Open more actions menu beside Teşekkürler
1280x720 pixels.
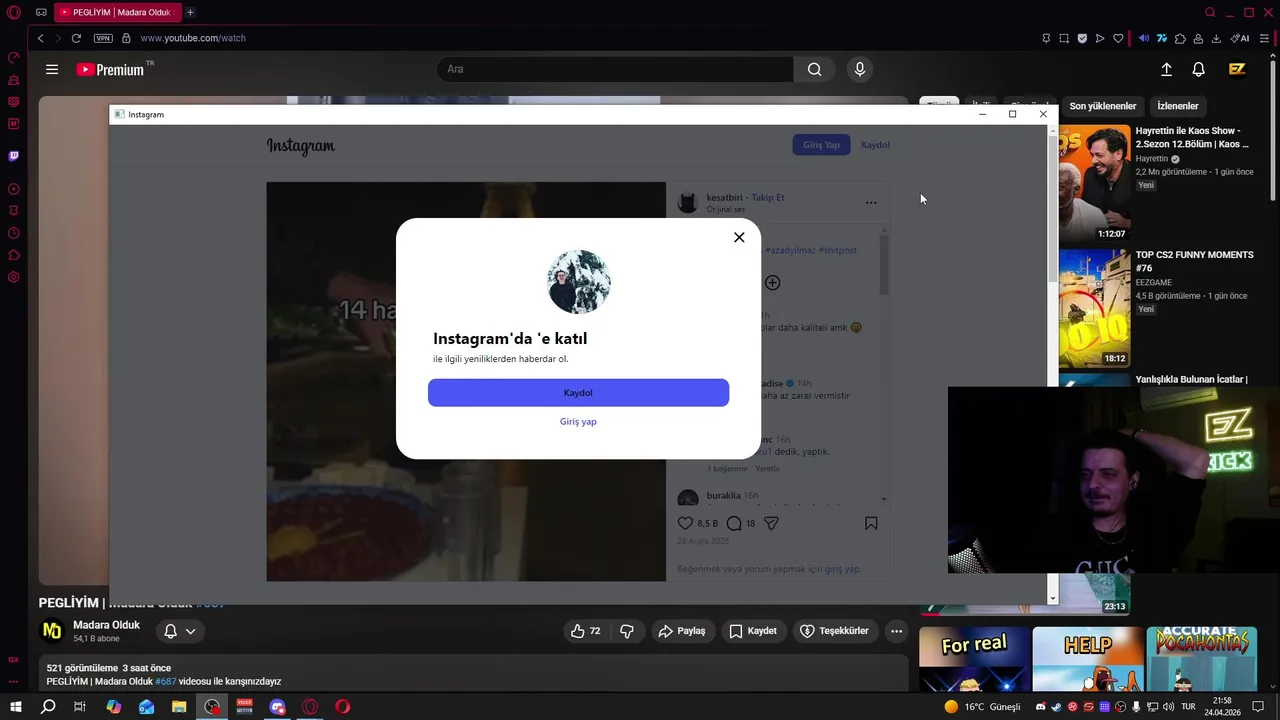pyautogui.click(x=896, y=631)
